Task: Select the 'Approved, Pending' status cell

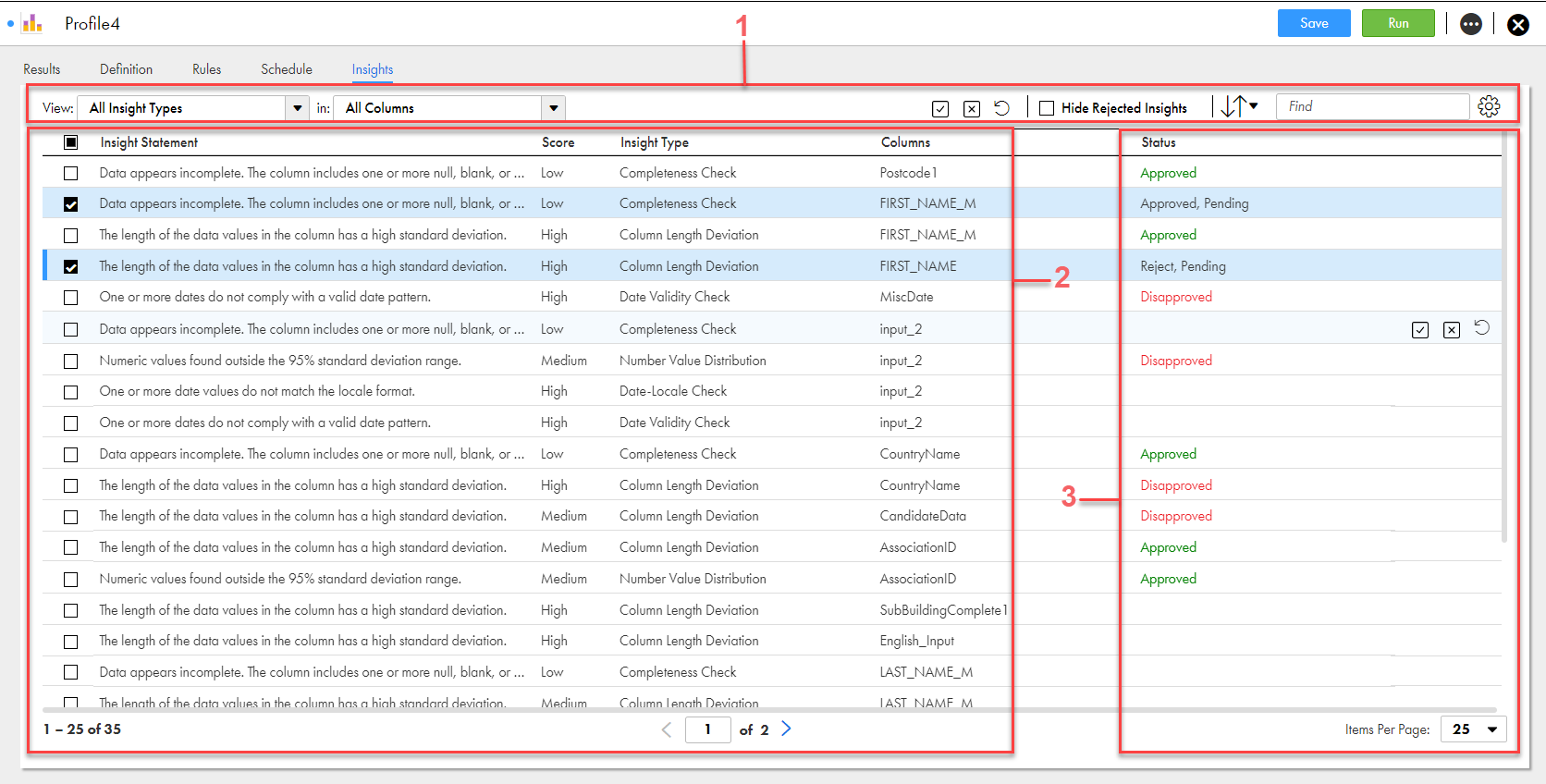Action: pyautogui.click(x=1195, y=203)
